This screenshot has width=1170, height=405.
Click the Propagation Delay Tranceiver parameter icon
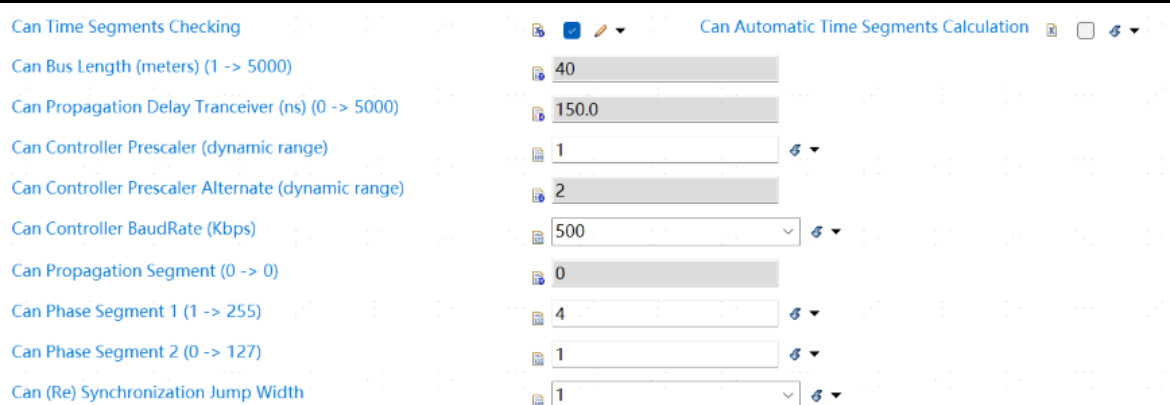(538, 114)
